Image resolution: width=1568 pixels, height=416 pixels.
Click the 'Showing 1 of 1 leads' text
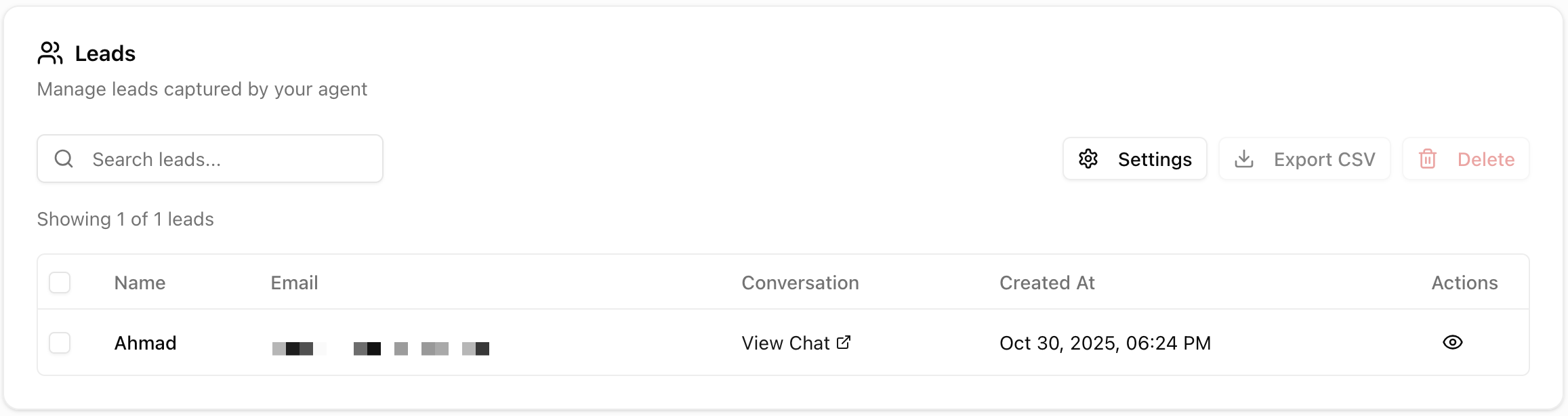click(125, 219)
